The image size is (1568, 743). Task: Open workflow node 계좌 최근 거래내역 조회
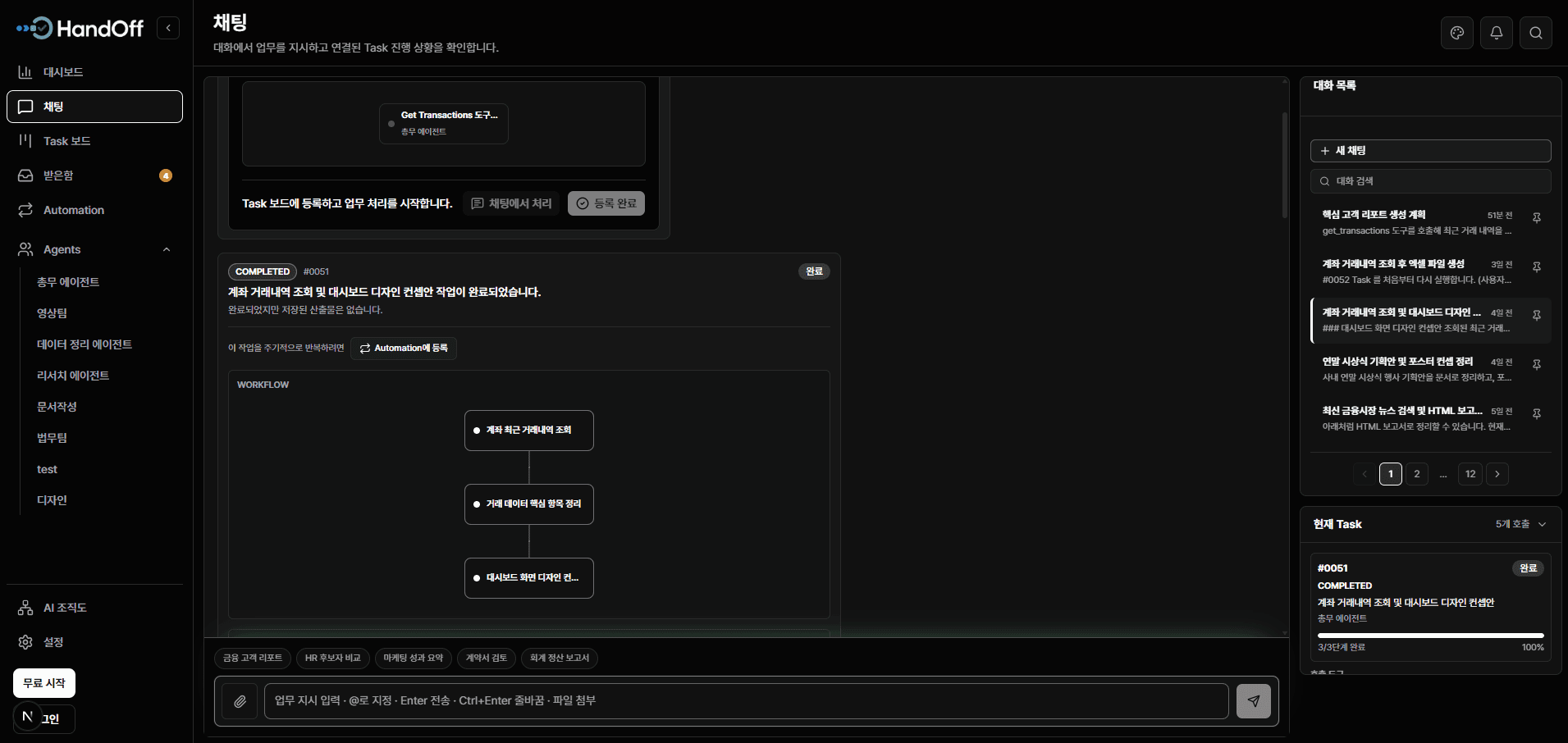pos(529,431)
